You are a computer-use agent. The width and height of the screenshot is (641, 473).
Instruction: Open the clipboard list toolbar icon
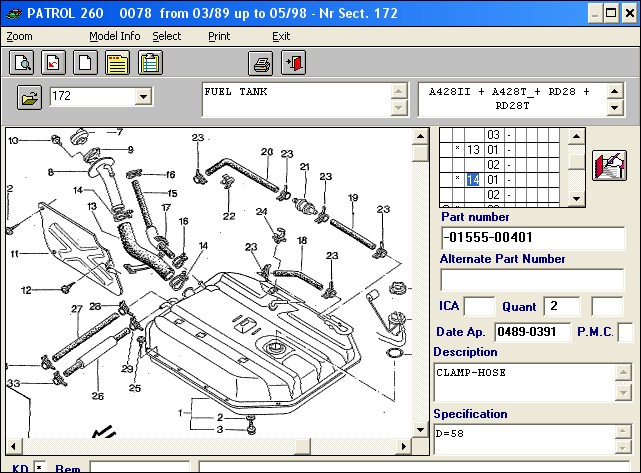point(150,63)
